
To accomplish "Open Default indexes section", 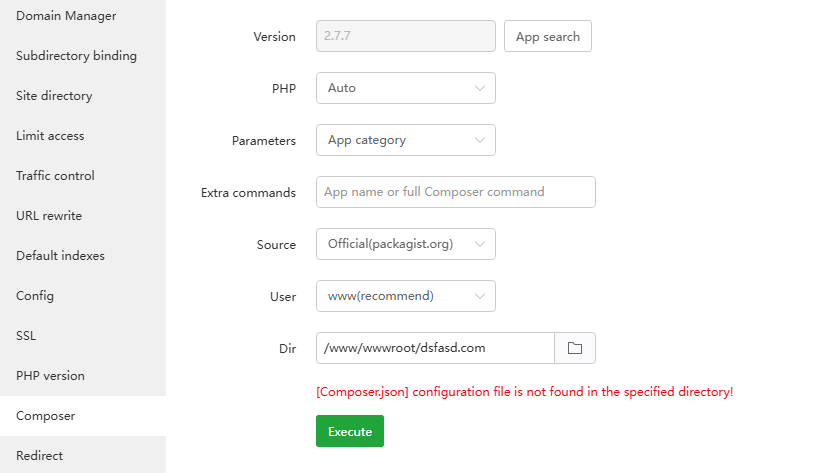I will click(60, 256).
